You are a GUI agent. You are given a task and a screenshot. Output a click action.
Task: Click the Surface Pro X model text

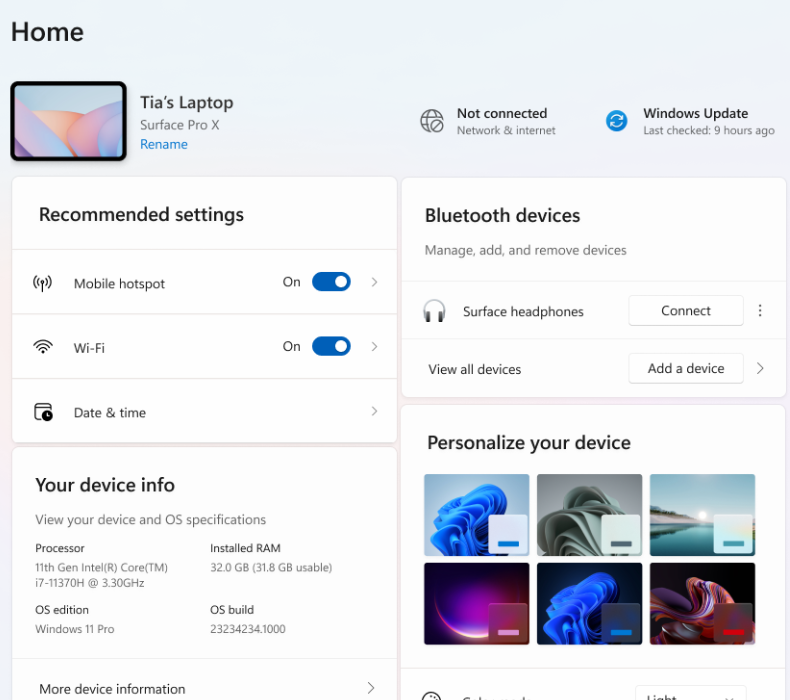pyautogui.click(x=179, y=125)
